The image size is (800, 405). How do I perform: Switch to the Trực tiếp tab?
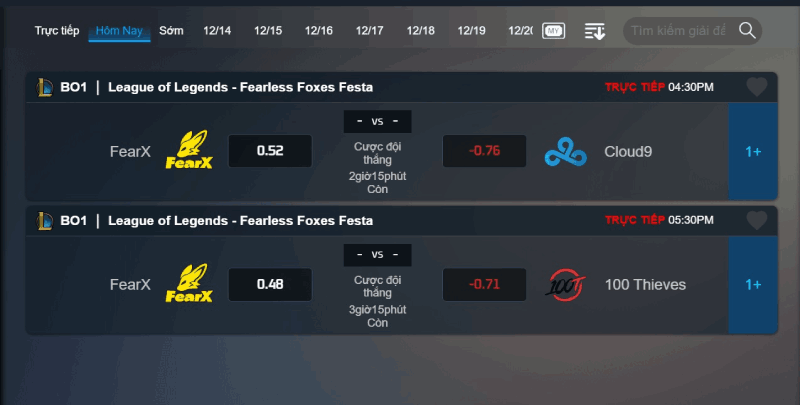pyautogui.click(x=57, y=31)
